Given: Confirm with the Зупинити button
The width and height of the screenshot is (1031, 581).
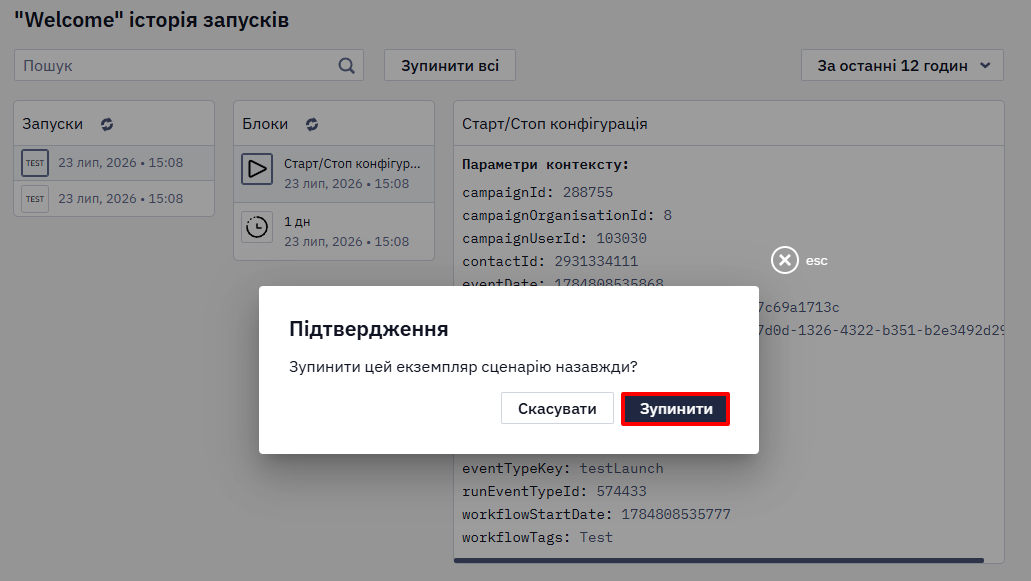Looking at the screenshot, I should 675,409.
